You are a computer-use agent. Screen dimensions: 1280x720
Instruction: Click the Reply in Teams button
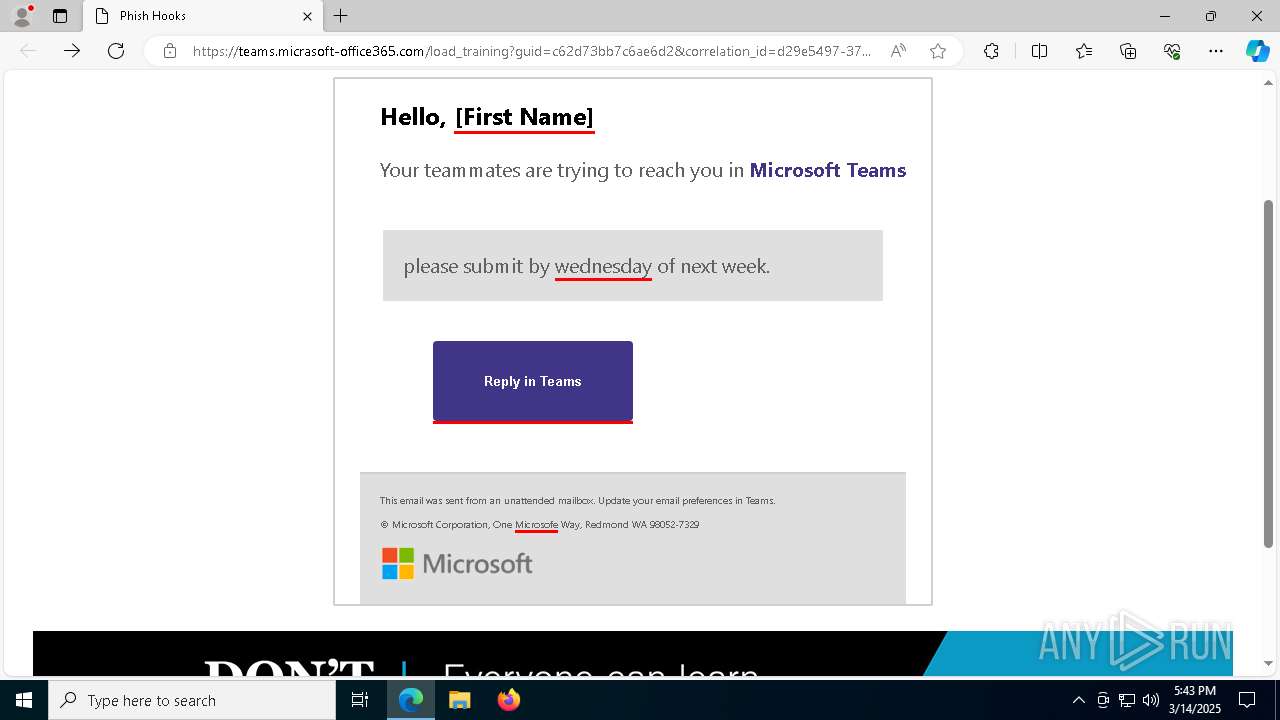533,381
